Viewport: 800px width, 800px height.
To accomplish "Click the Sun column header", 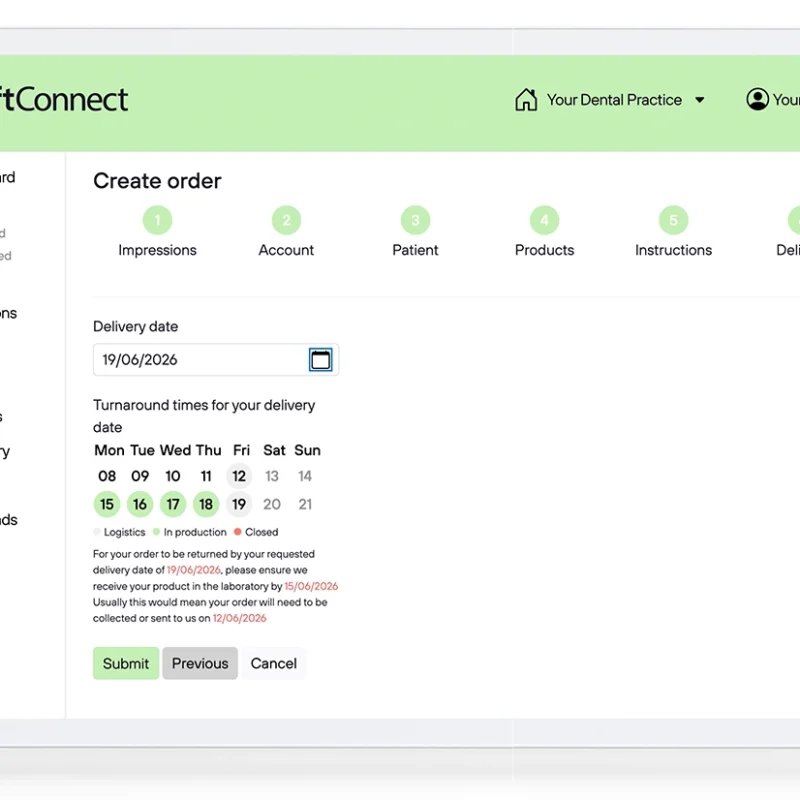I will click(307, 450).
